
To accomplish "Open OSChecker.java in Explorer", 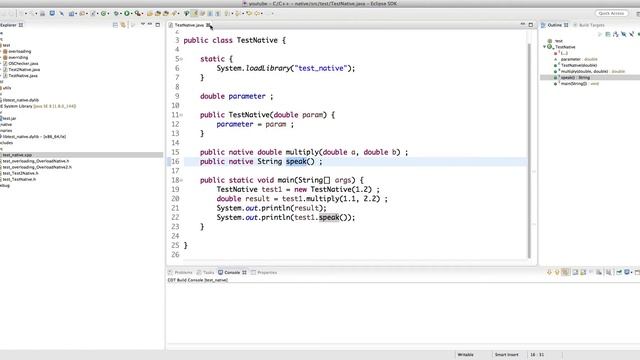I will tap(20, 63).
